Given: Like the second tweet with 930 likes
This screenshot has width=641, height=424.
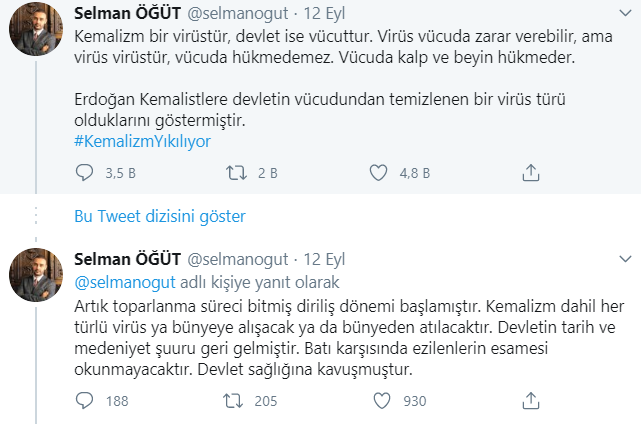Looking at the screenshot, I should coord(379,402).
